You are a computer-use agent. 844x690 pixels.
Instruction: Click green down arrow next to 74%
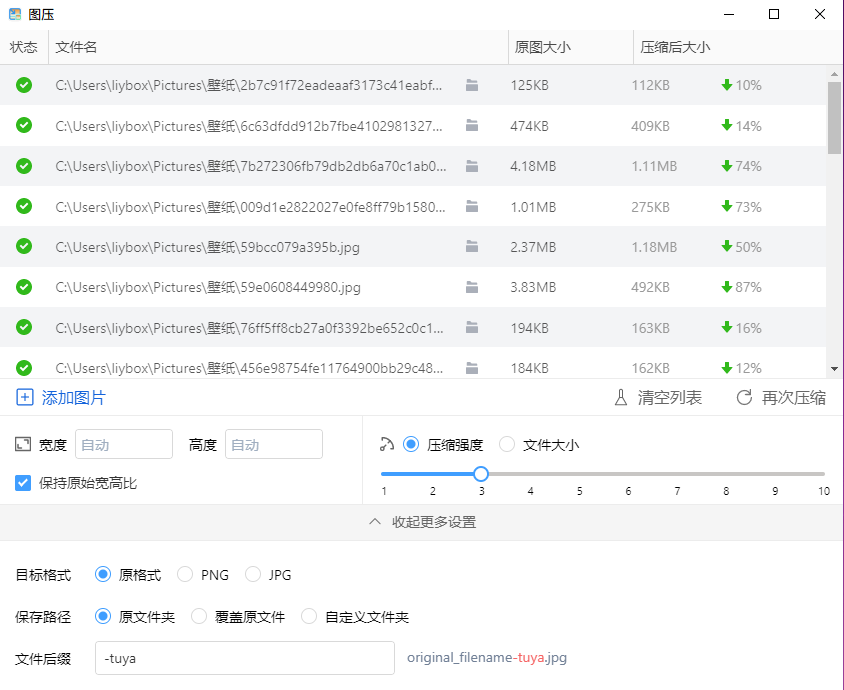click(x=727, y=166)
